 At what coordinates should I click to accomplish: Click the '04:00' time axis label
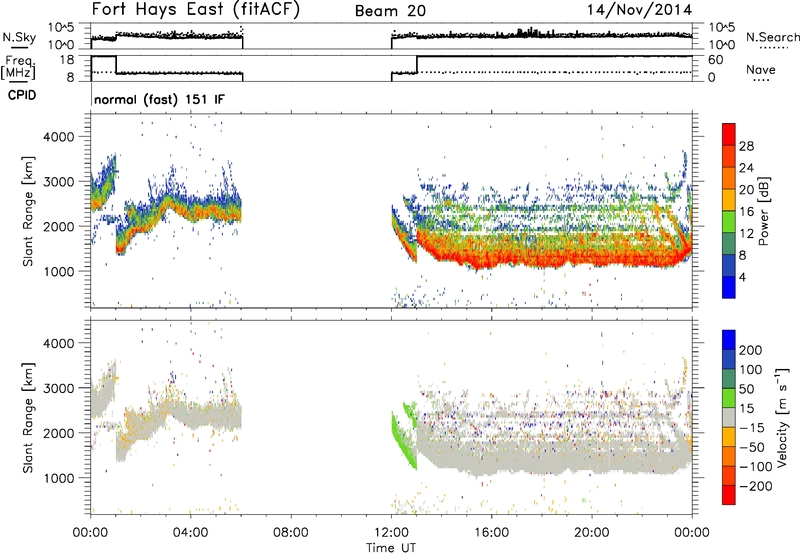190,533
